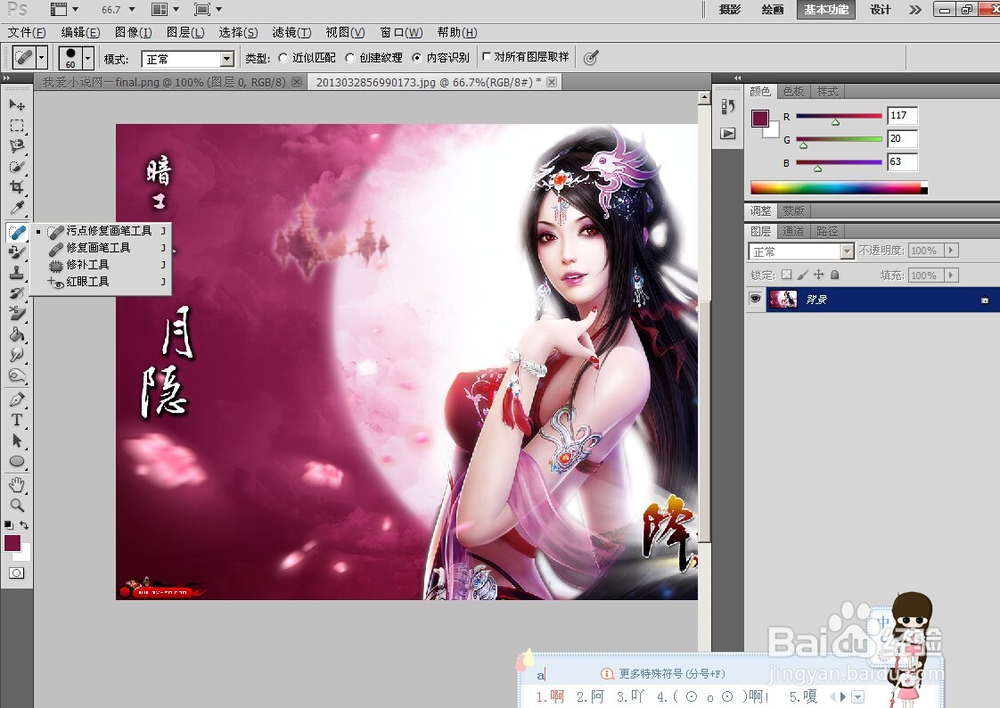Select the Lasso tool
This screenshot has width=1000, height=708.
(17, 146)
